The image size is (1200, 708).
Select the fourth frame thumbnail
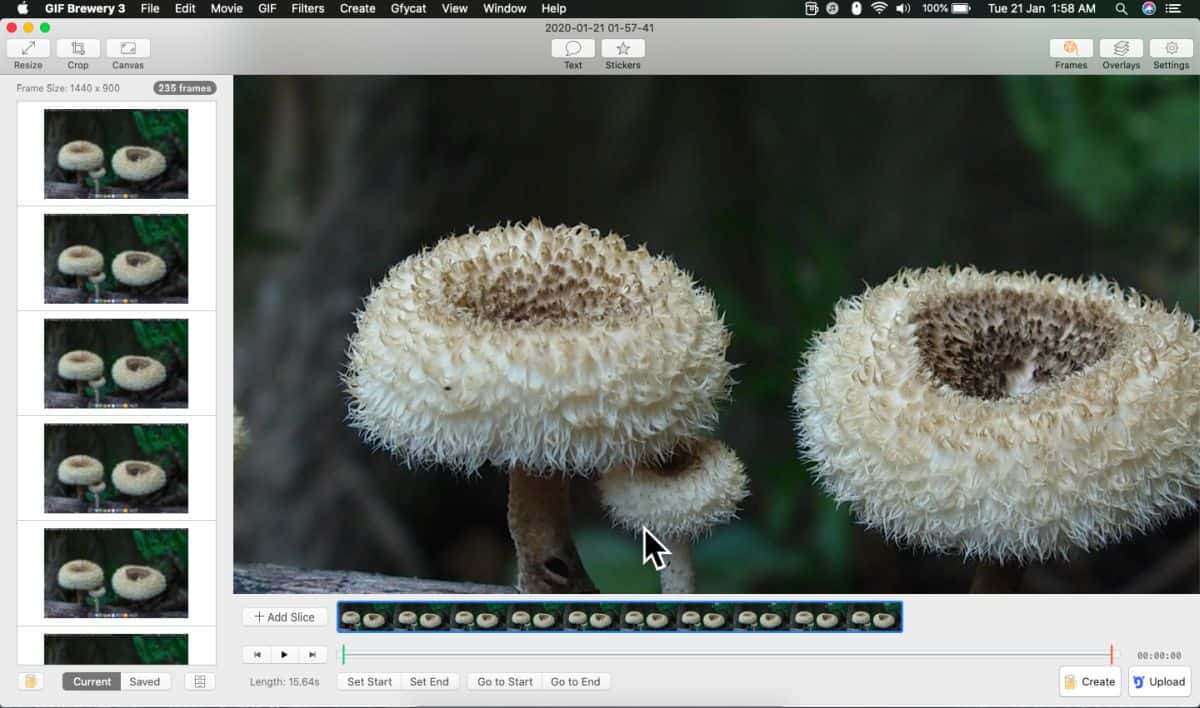(x=116, y=469)
